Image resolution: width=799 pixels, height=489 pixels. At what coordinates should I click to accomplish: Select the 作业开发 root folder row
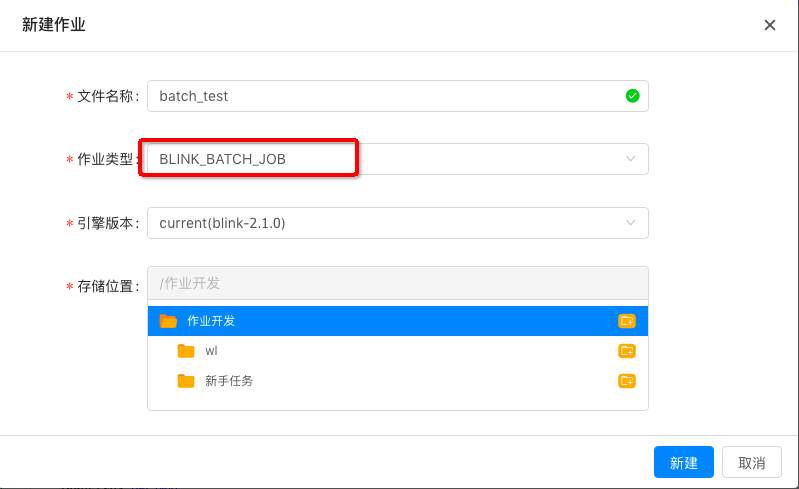(397, 321)
